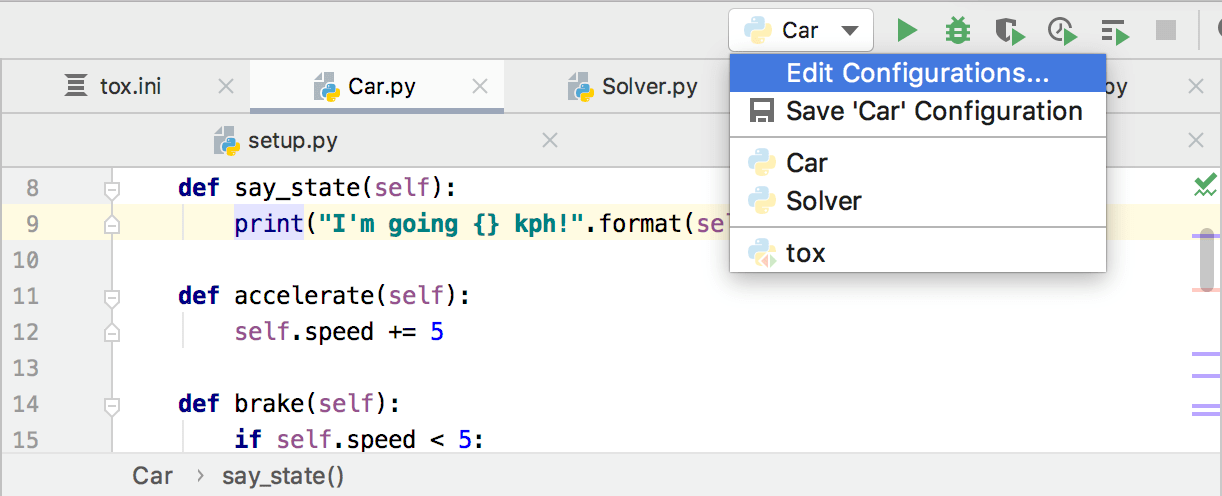This screenshot has height=496, width=1222.
Task: Fold the brake method at line 14
Action: 112,405
